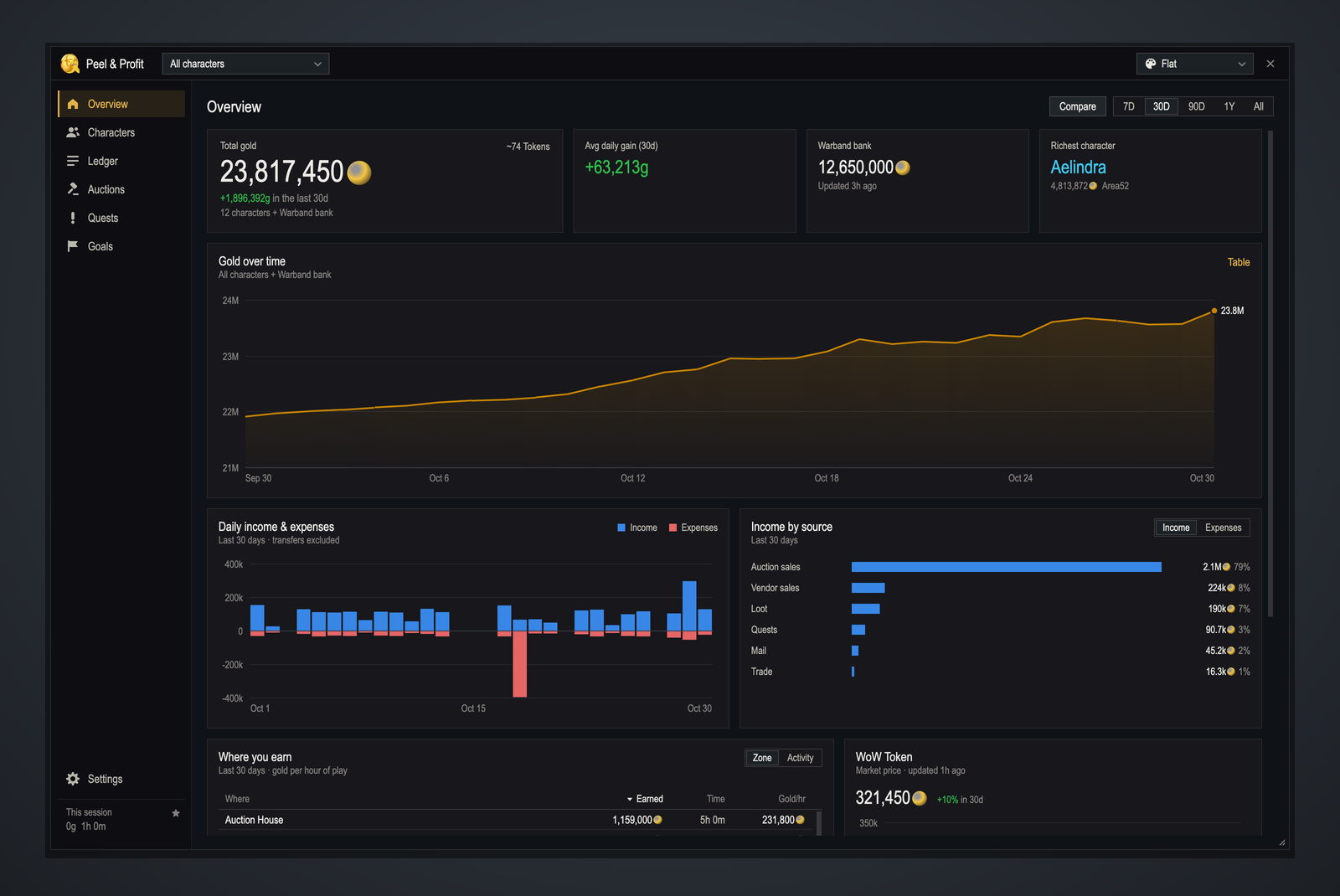Open Settings via its gear icon

point(73,779)
